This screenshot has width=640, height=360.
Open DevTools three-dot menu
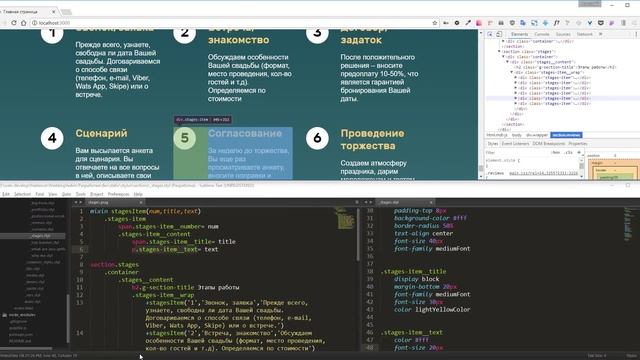(x=636, y=34)
